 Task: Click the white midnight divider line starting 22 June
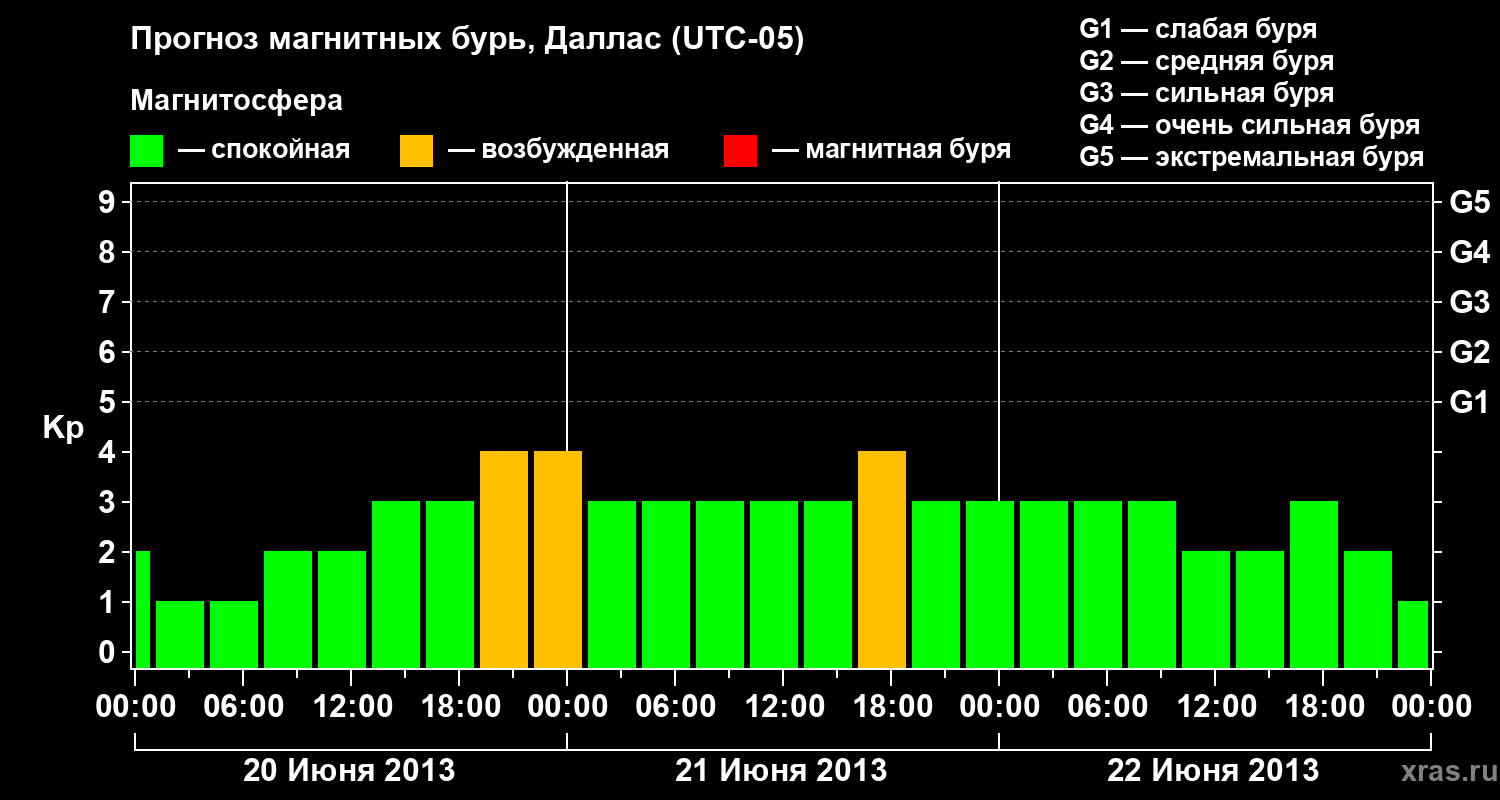point(999,341)
